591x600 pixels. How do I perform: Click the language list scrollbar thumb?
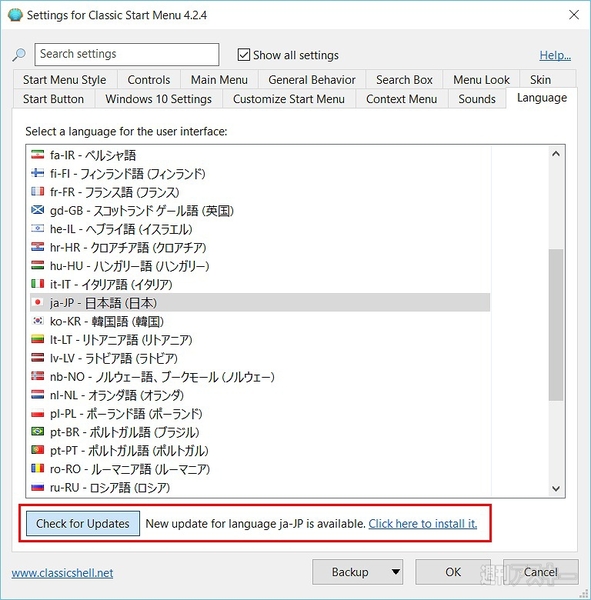click(556, 325)
